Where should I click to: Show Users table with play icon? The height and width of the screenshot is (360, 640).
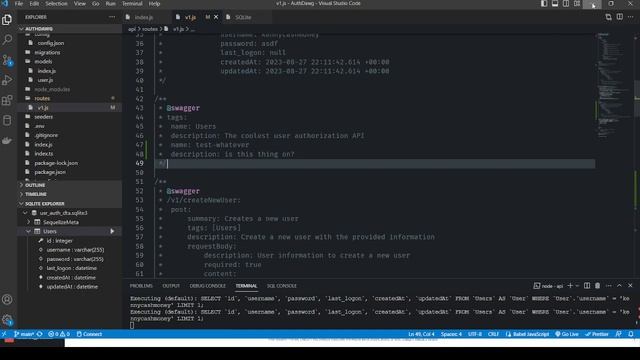click(x=112, y=231)
